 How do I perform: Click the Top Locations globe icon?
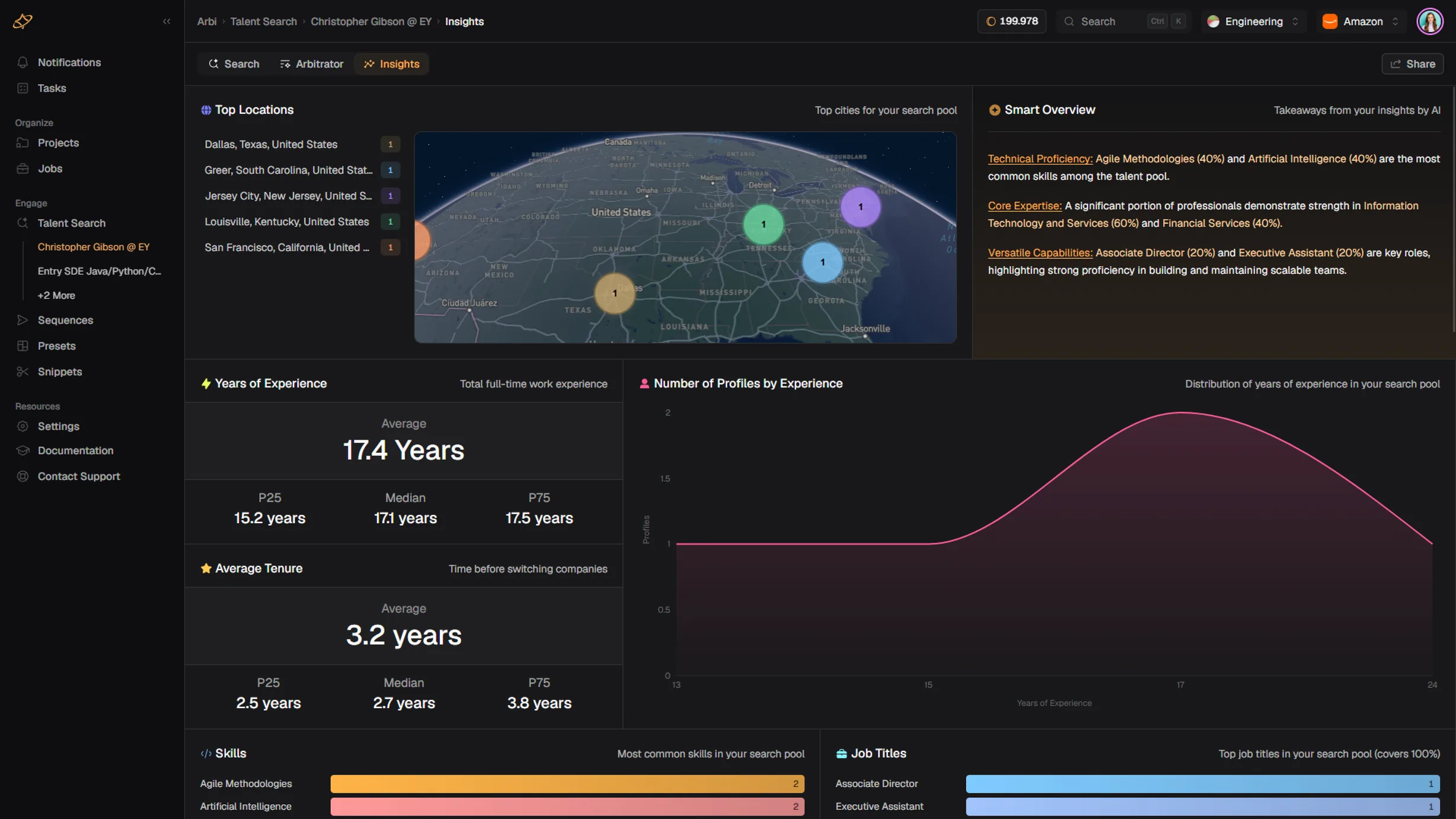point(206,110)
